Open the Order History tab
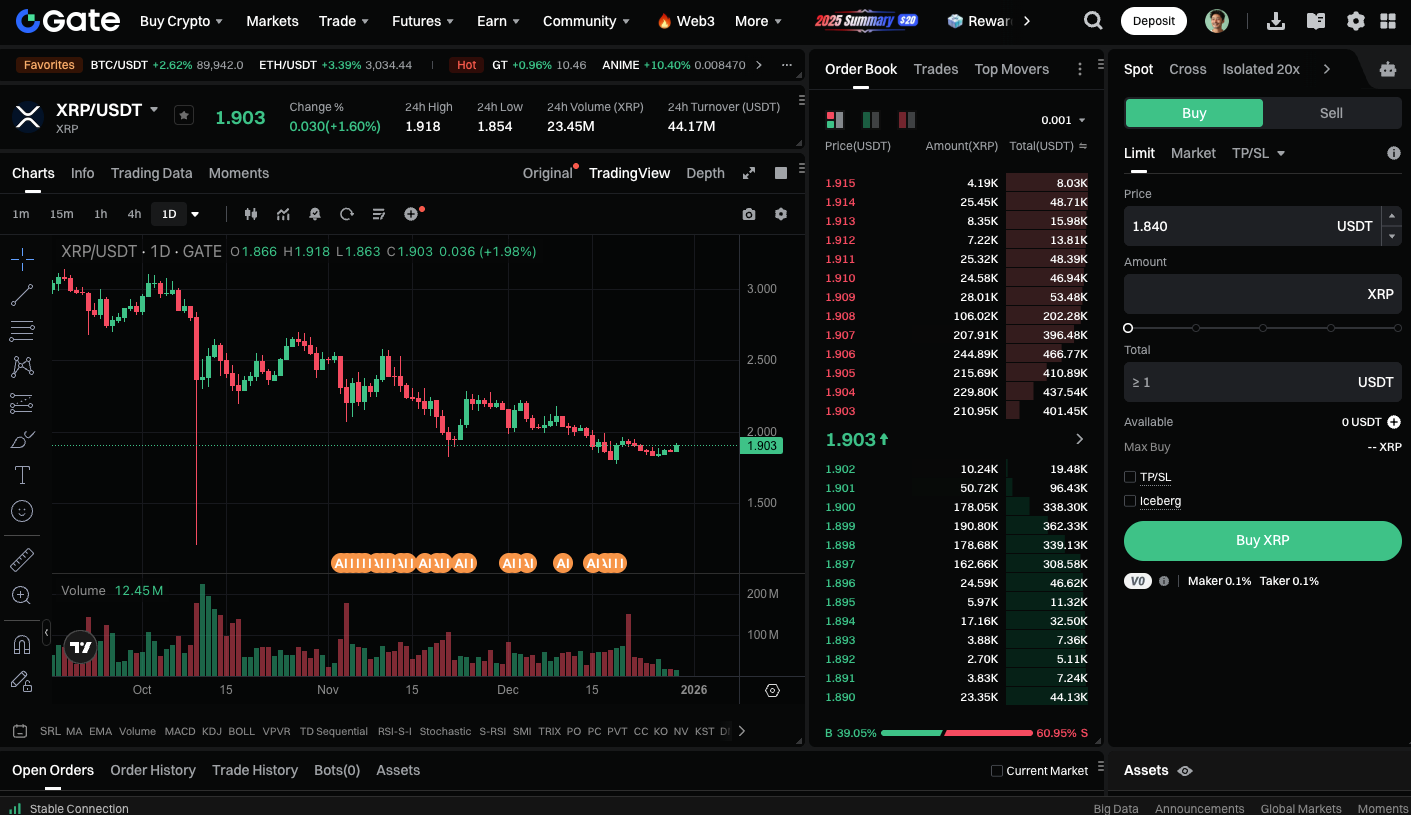This screenshot has width=1411, height=815. coord(153,770)
